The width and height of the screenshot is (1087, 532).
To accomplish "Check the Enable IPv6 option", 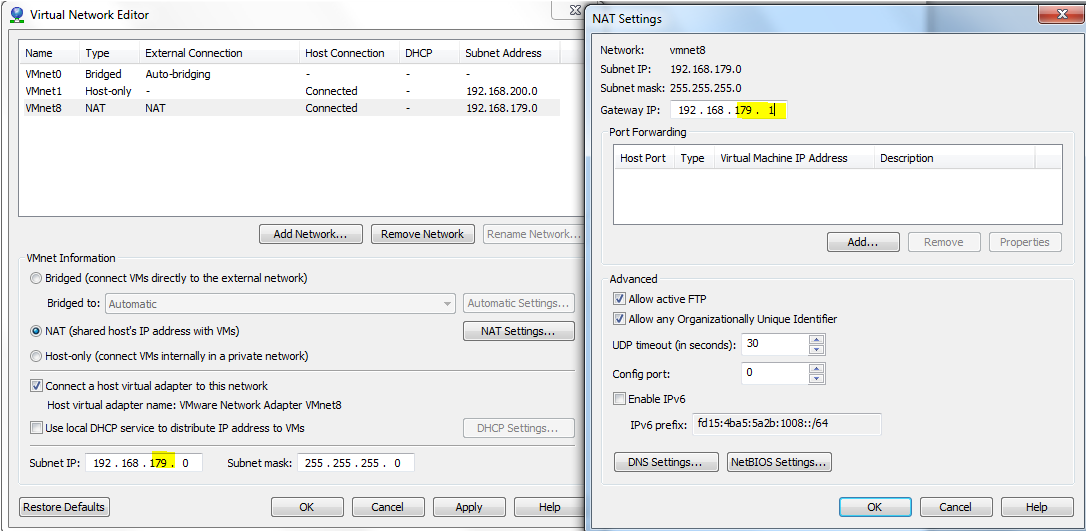I will click(x=619, y=399).
